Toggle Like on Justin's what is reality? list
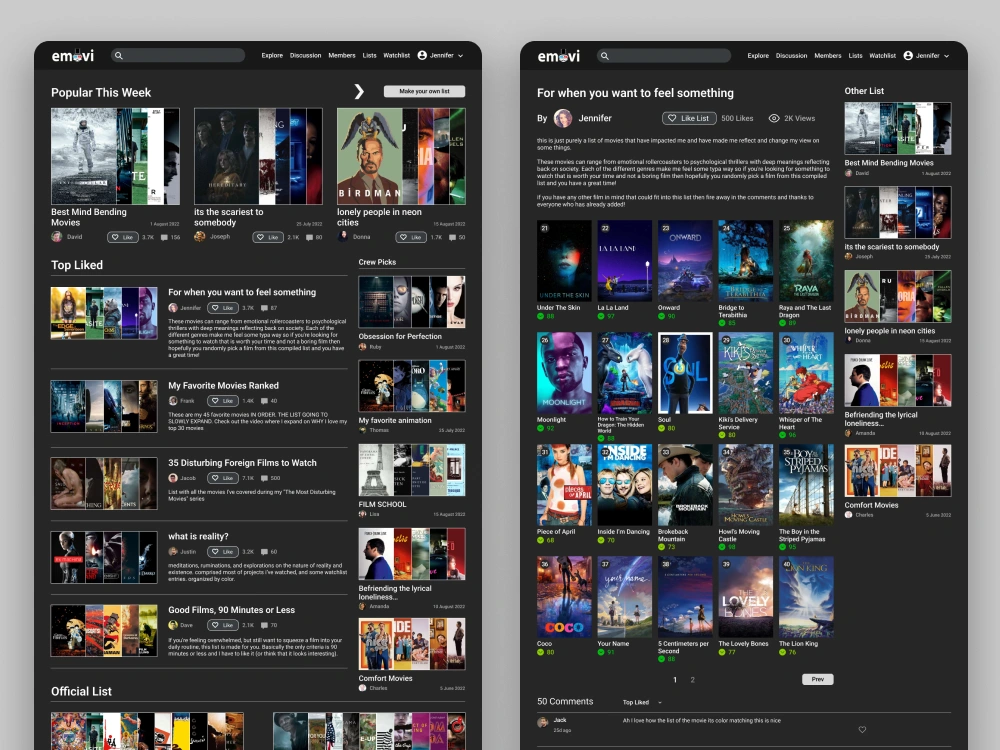 pyautogui.click(x=223, y=552)
